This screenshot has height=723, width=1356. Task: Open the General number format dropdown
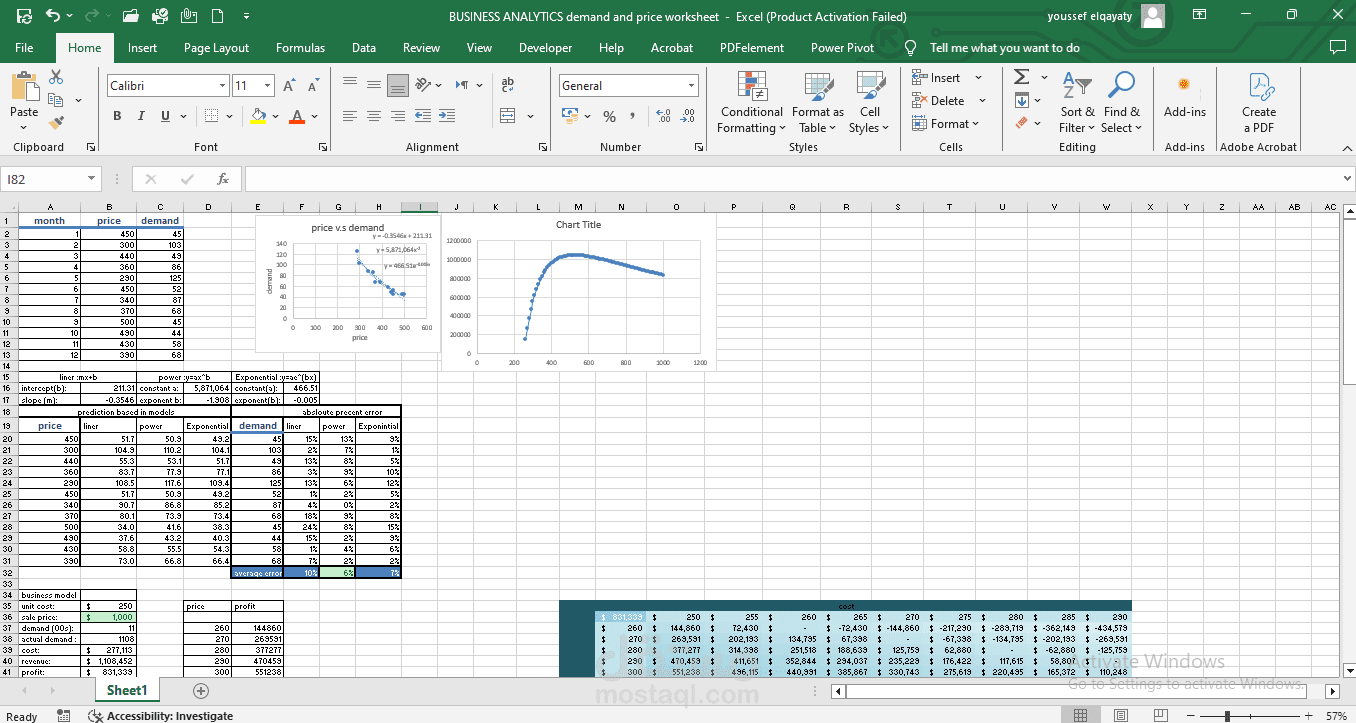(691, 86)
